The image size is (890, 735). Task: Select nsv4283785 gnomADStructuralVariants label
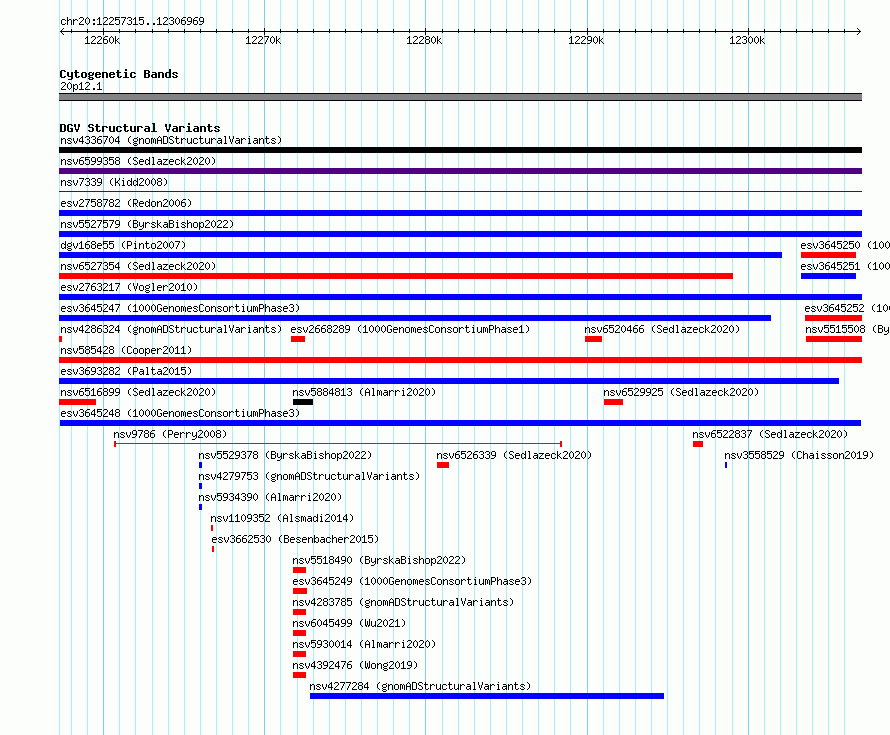[403, 602]
